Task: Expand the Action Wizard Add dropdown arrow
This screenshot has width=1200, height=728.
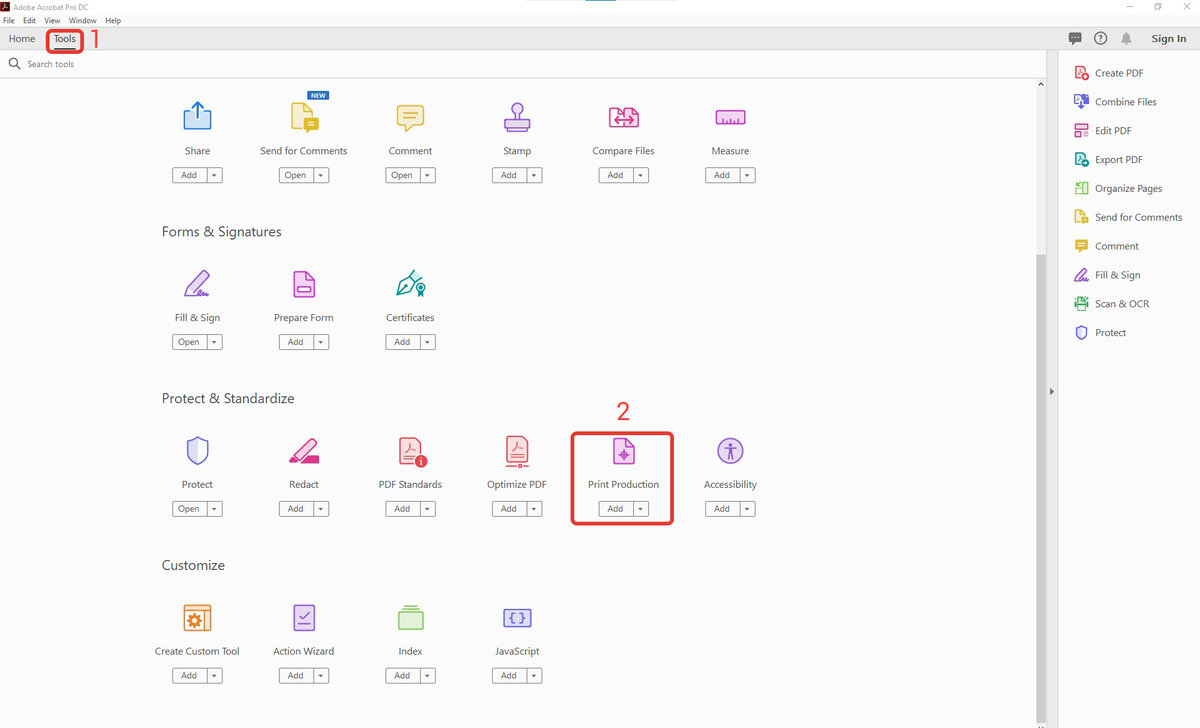Action: (321, 675)
